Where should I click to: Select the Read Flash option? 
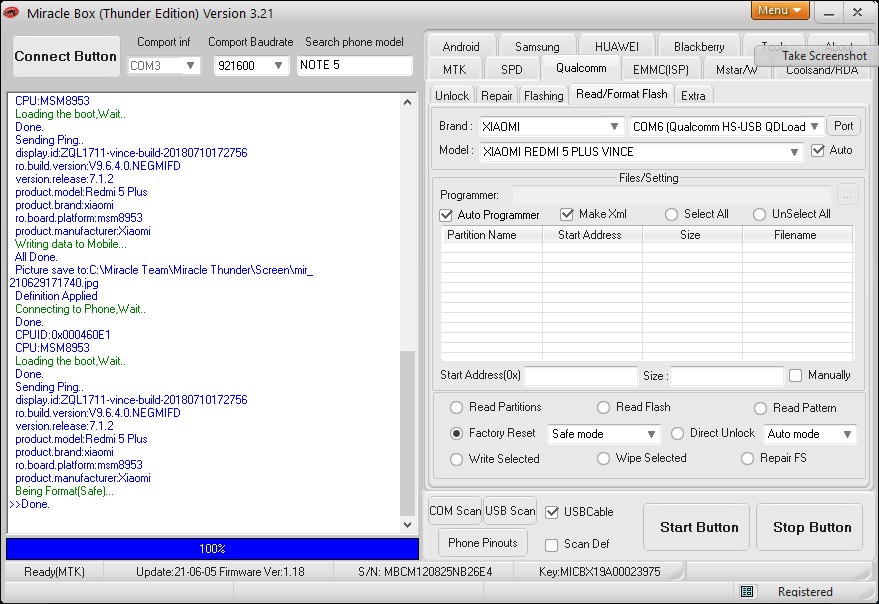coord(603,407)
